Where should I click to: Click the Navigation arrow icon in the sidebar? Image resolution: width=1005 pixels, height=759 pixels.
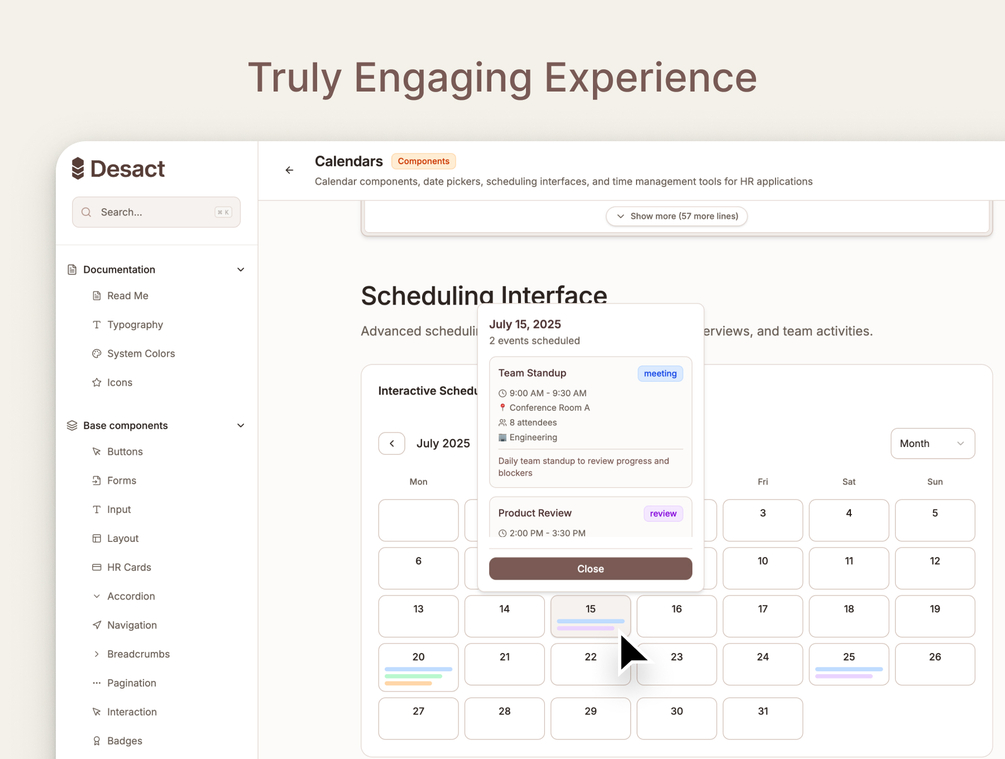tap(97, 626)
